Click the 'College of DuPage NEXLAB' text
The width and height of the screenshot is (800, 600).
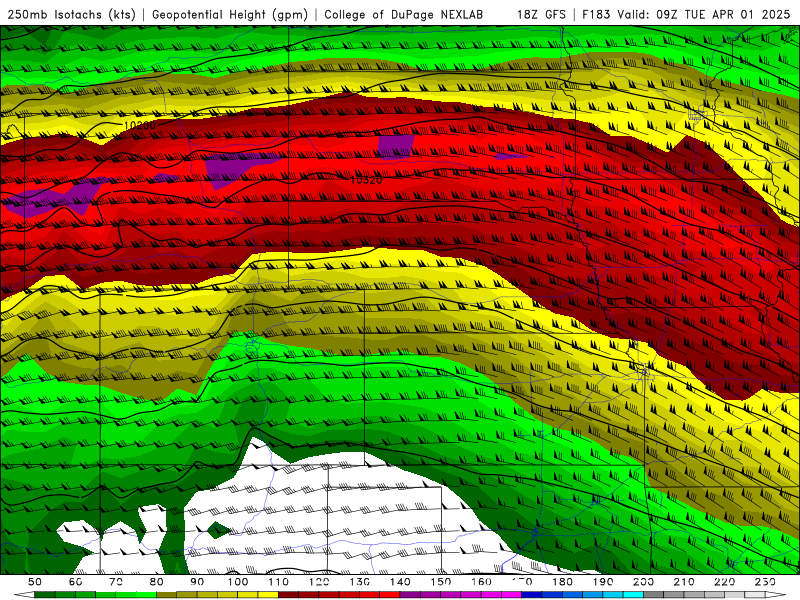[404, 14]
